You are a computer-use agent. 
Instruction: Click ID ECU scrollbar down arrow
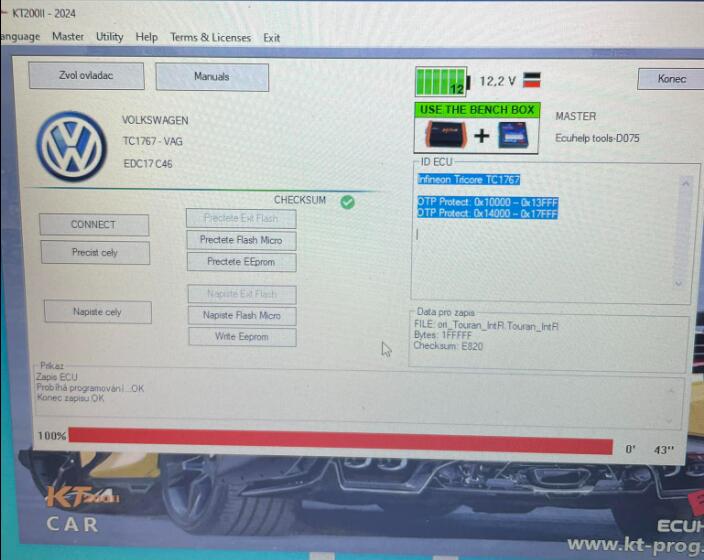678,284
